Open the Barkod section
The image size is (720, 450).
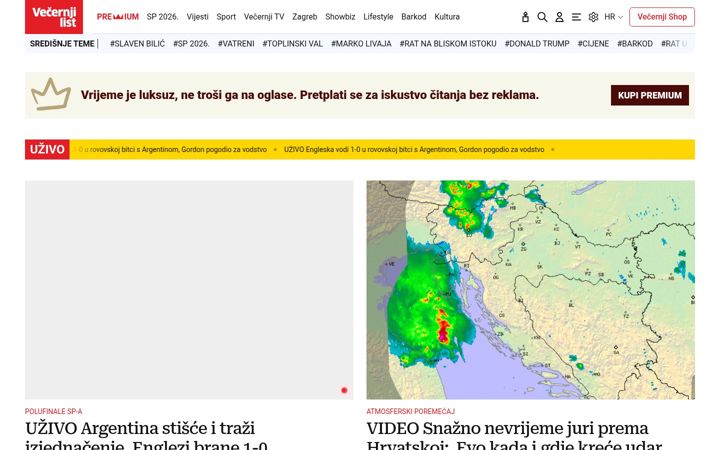(414, 17)
